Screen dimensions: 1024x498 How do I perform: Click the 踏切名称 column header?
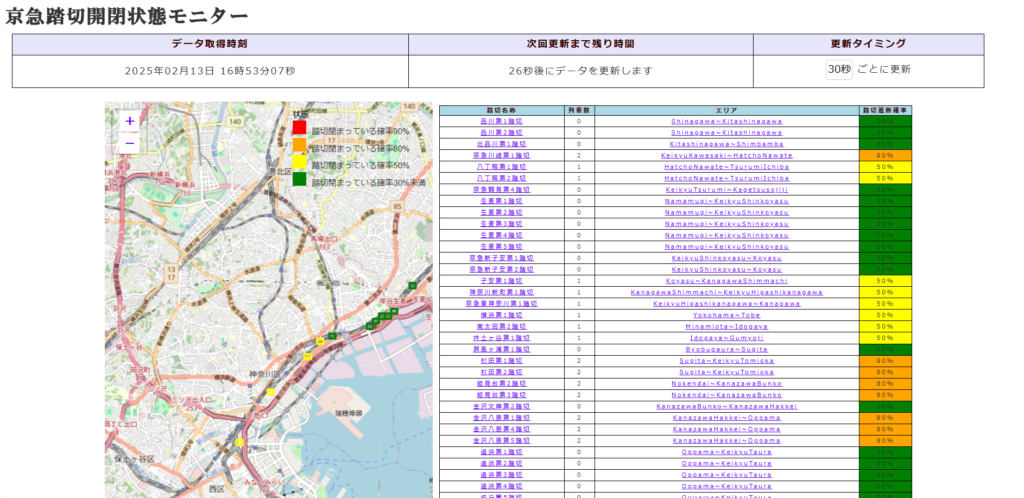pyautogui.click(x=502, y=110)
